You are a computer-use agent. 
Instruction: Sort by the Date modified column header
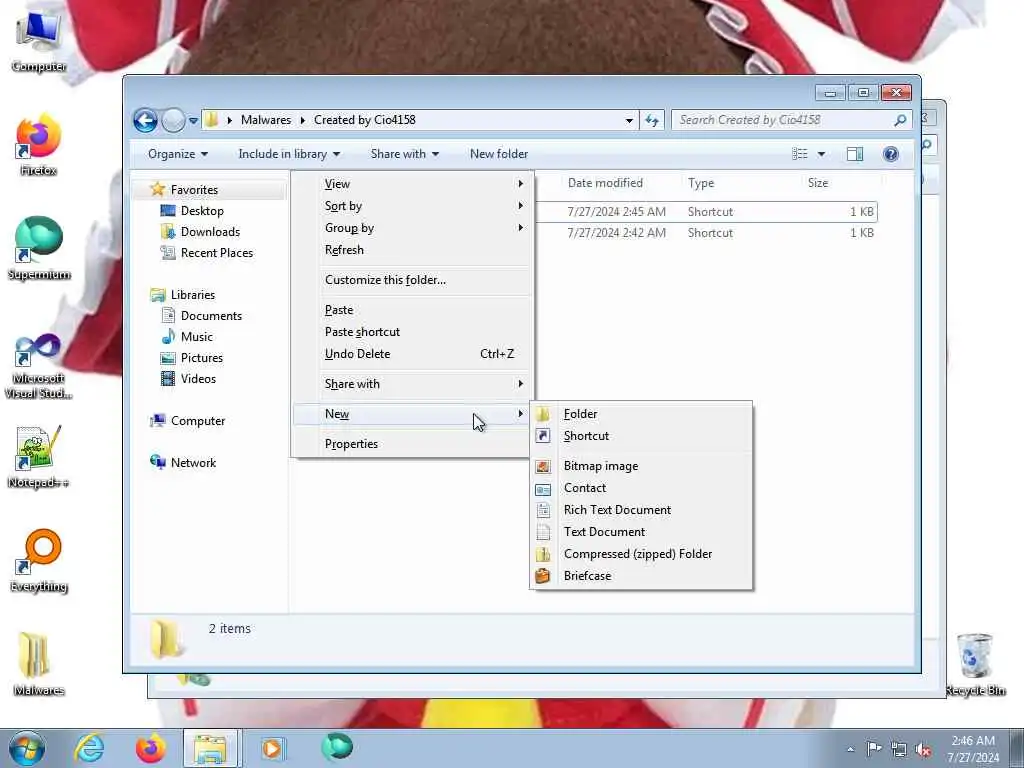click(x=605, y=184)
